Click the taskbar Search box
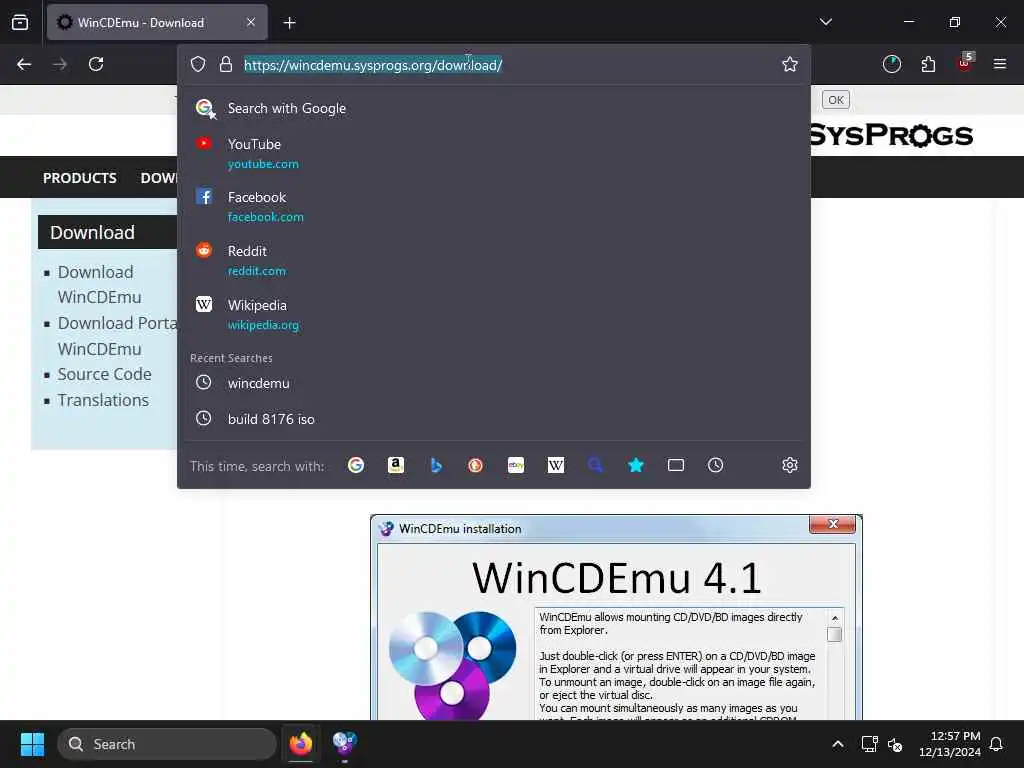1024x768 pixels. click(167, 744)
